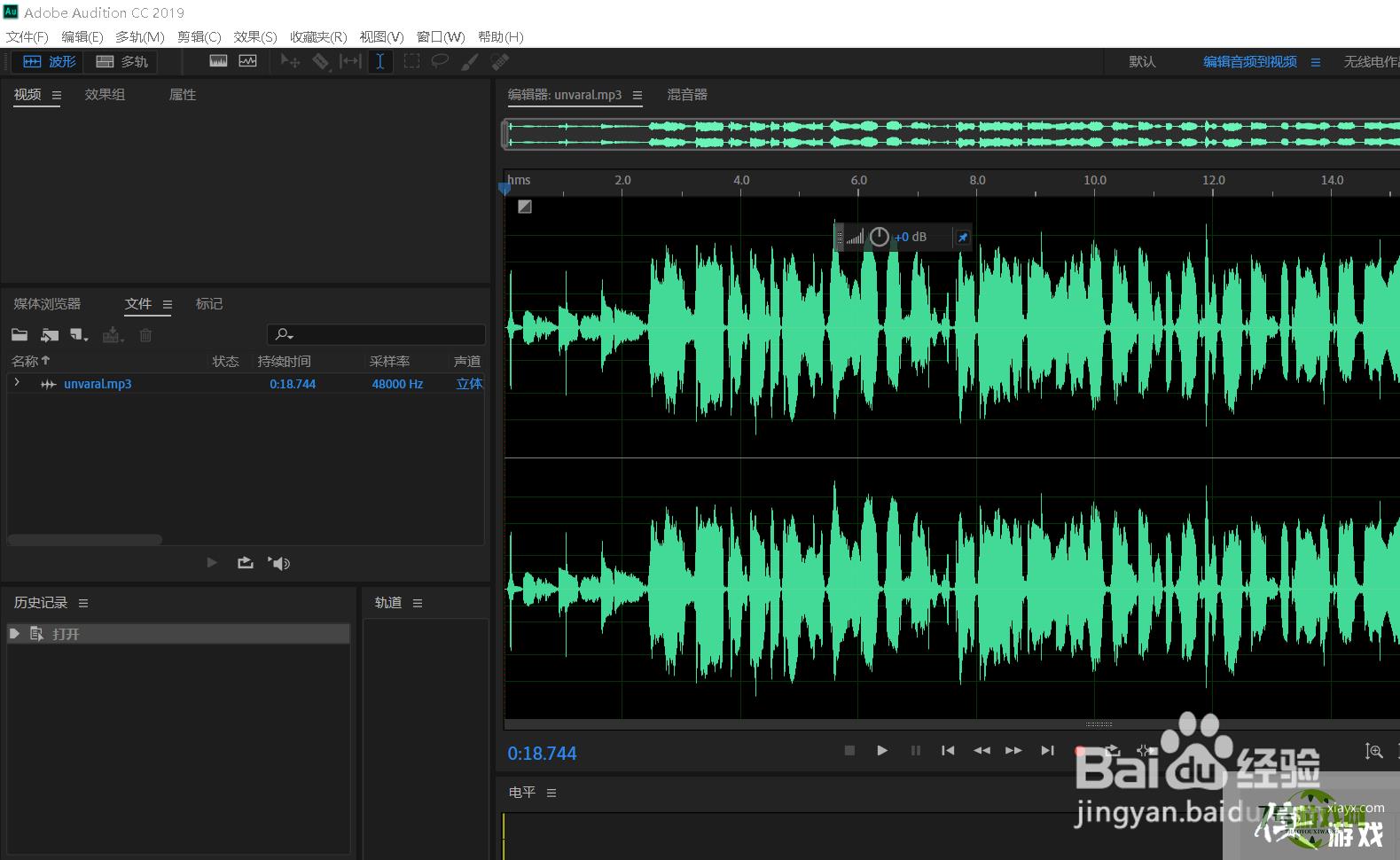Screen dimensions: 1400x860
Task: Sort files by 持续时间 column
Action: (x=284, y=361)
